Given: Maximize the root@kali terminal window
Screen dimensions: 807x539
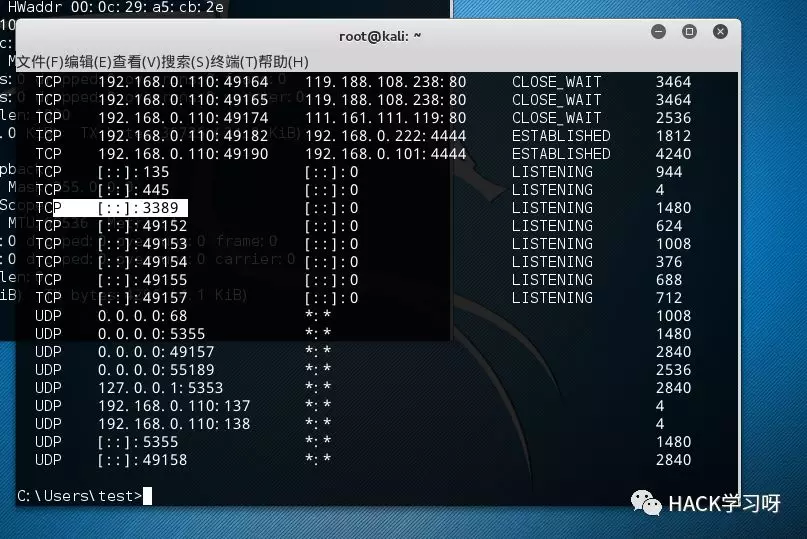Looking at the screenshot, I should (x=689, y=32).
